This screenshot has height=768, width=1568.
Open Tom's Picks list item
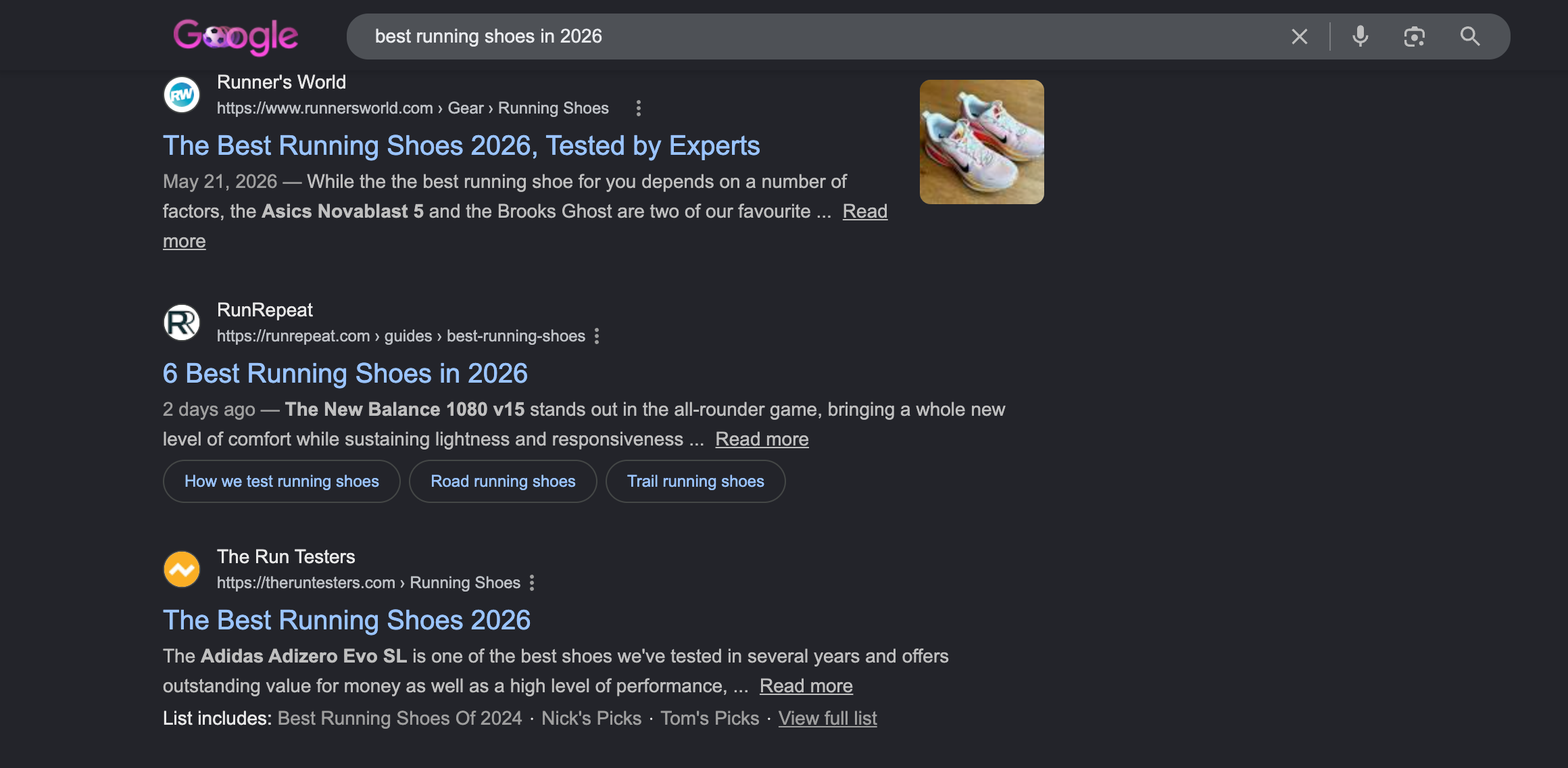click(710, 719)
